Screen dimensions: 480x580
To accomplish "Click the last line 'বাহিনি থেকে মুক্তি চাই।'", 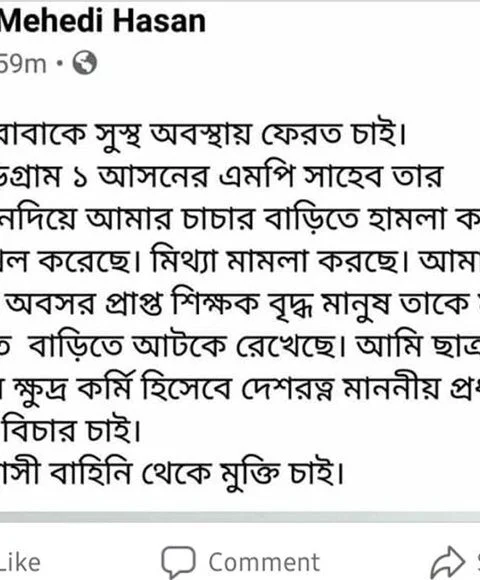I will point(172,474).
